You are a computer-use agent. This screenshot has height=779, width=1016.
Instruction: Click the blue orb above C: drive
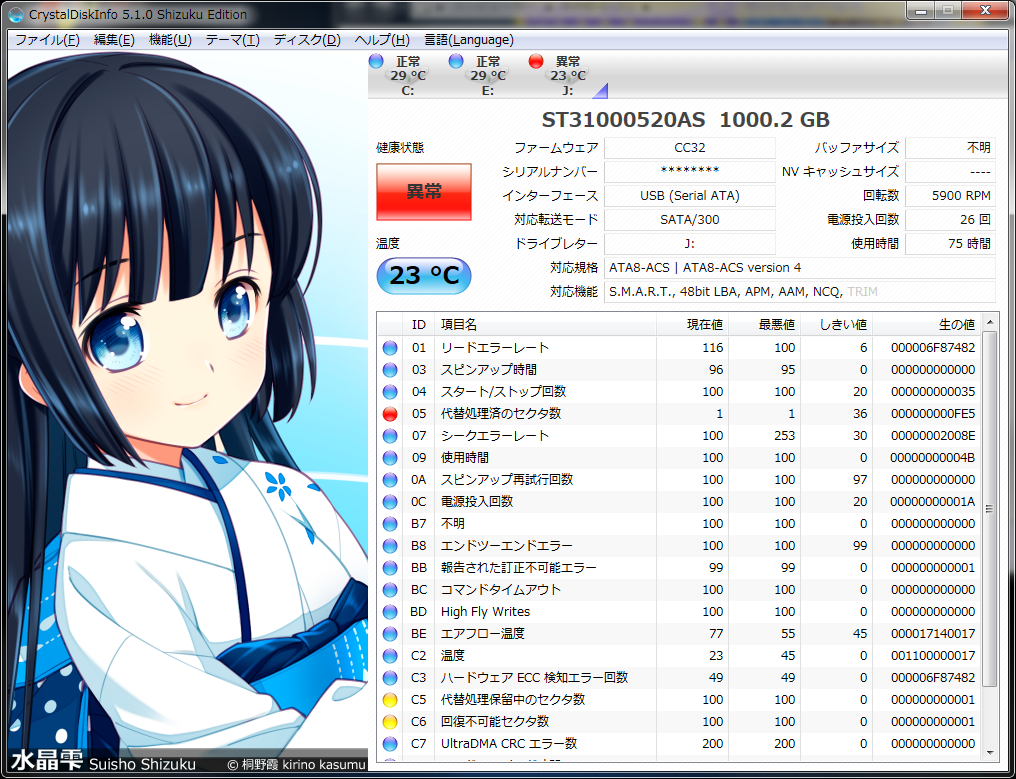pos(376,61)
